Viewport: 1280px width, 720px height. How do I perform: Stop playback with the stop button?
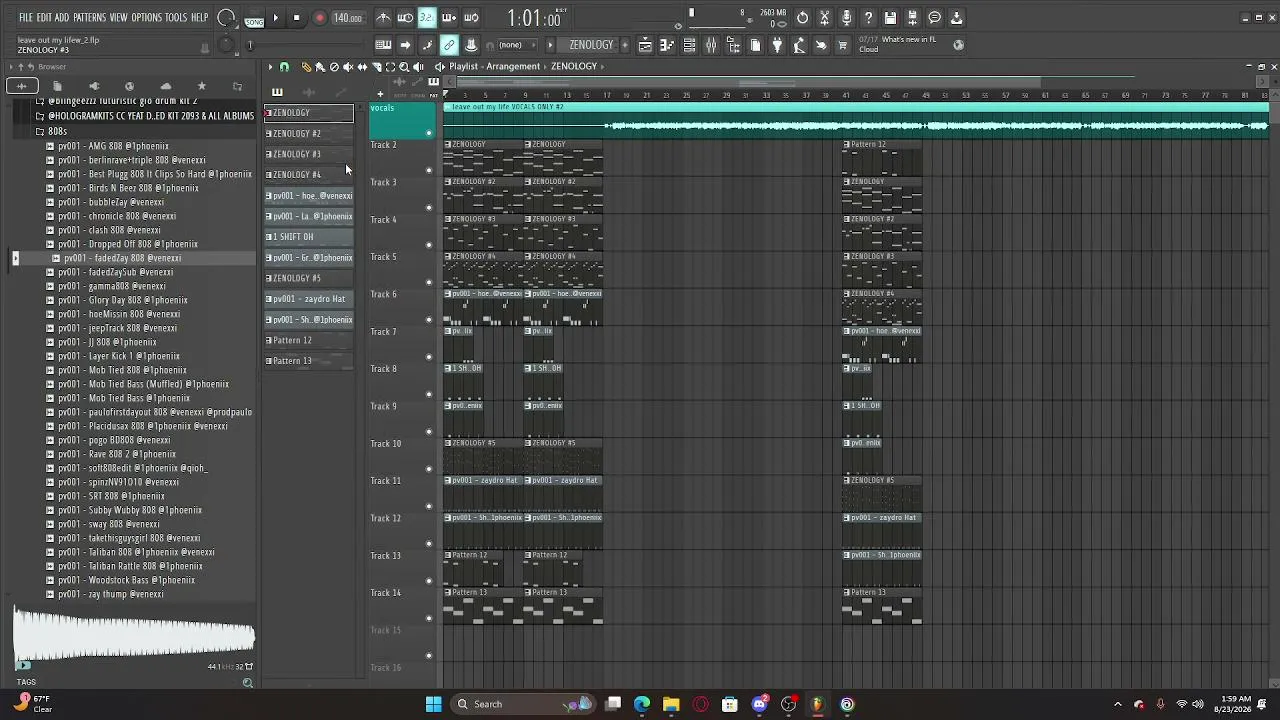296,18
